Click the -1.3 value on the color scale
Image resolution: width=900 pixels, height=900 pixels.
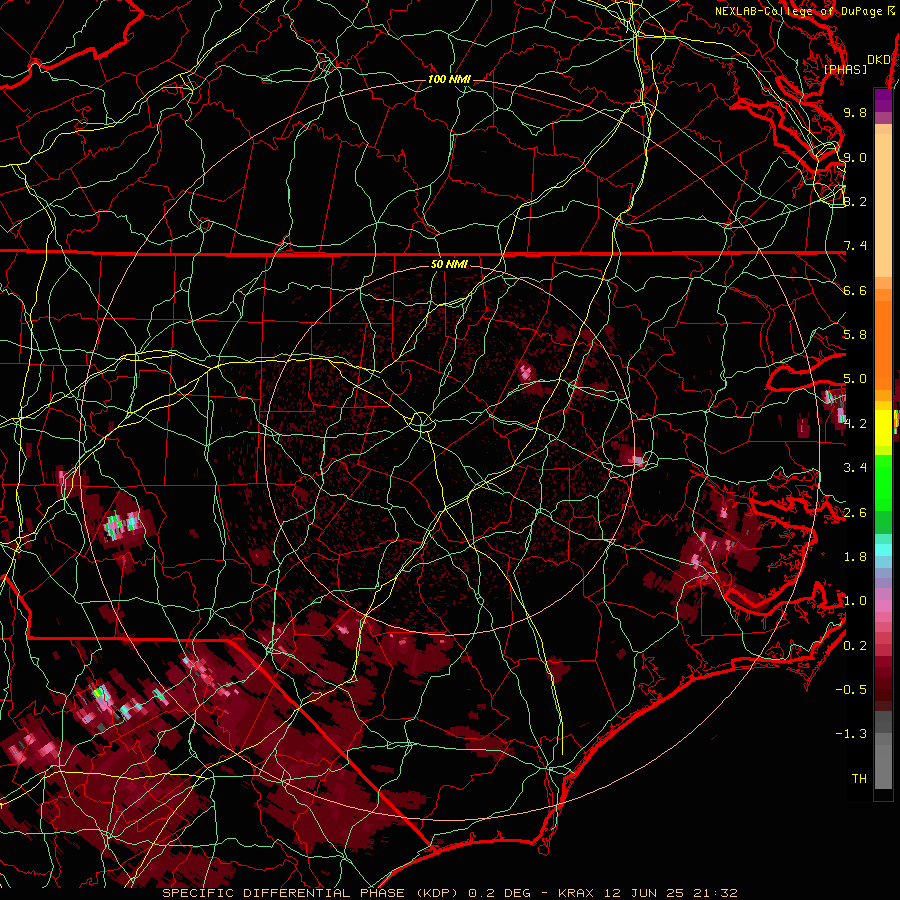[x=851, y=734]
